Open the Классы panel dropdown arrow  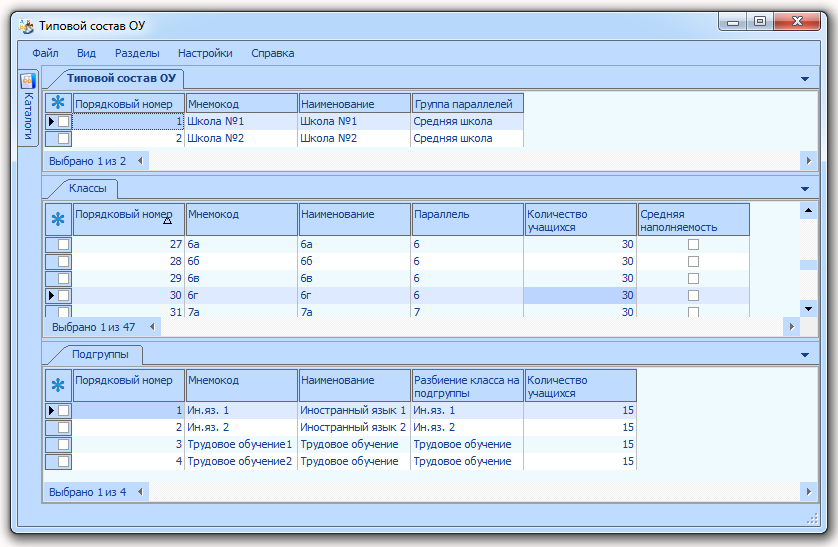coord(805,189)
